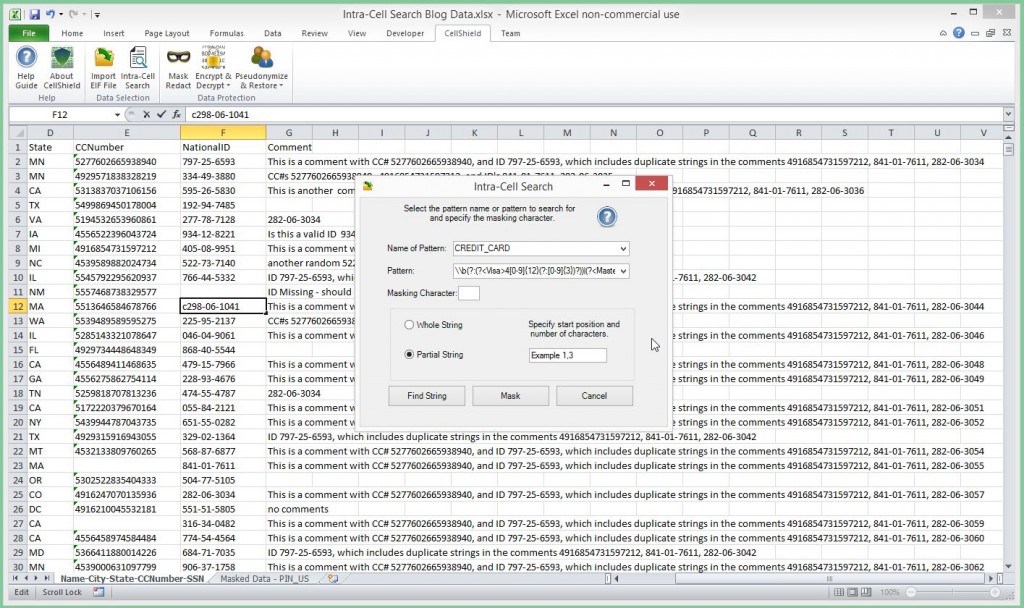Select State cell DC

50,509
